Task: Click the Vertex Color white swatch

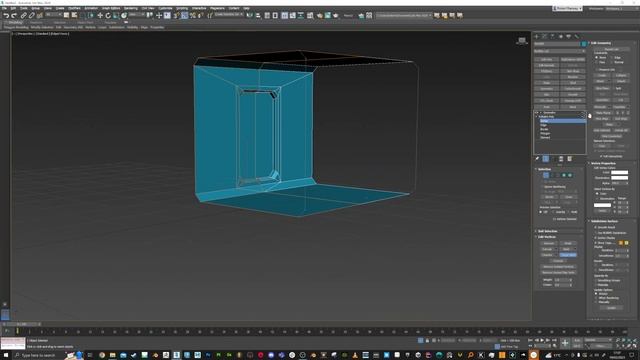Action: tap(620, 172)
